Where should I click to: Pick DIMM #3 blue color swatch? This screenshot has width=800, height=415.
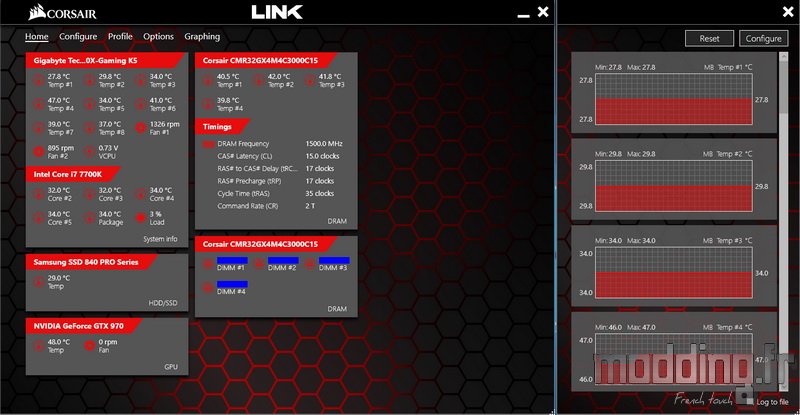334,260
